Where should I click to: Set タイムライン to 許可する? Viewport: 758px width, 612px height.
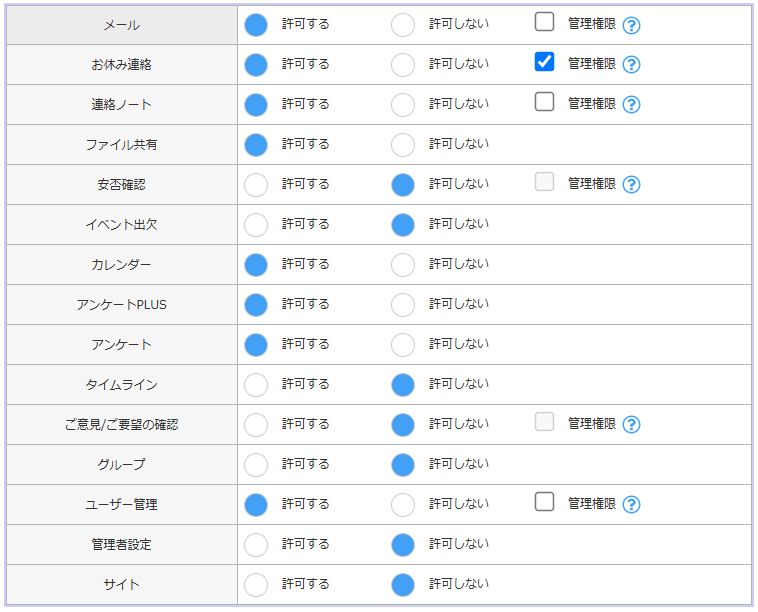click(x=256, y=385)
